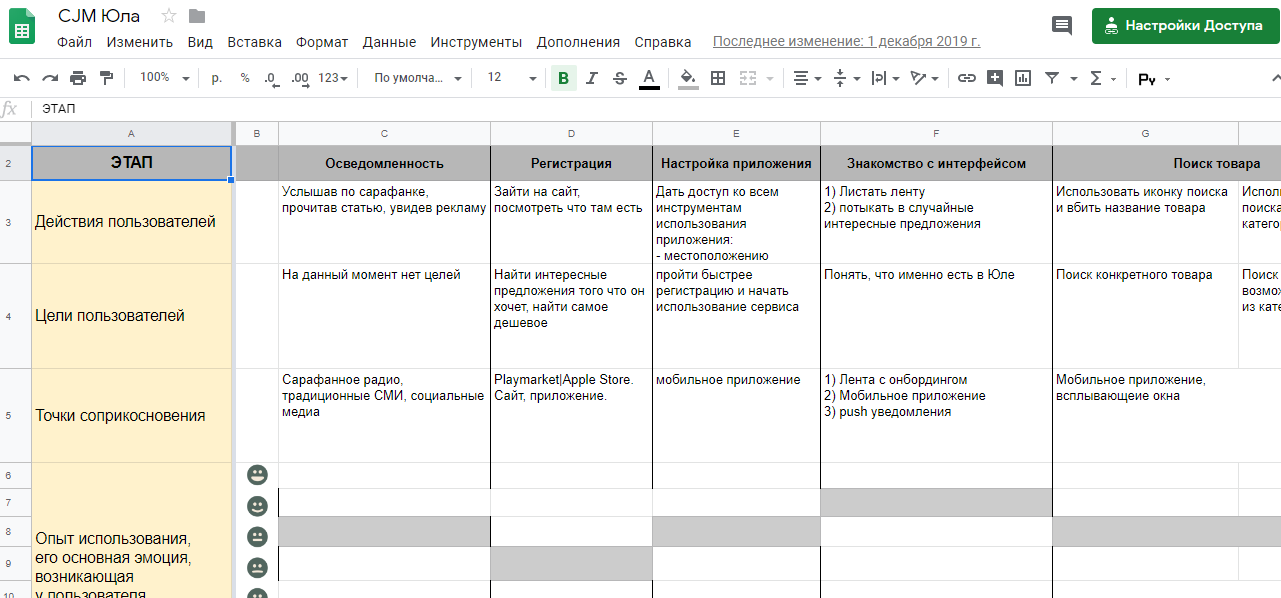
Task: Open the fill color paint bucket
Action: point(687,78)
